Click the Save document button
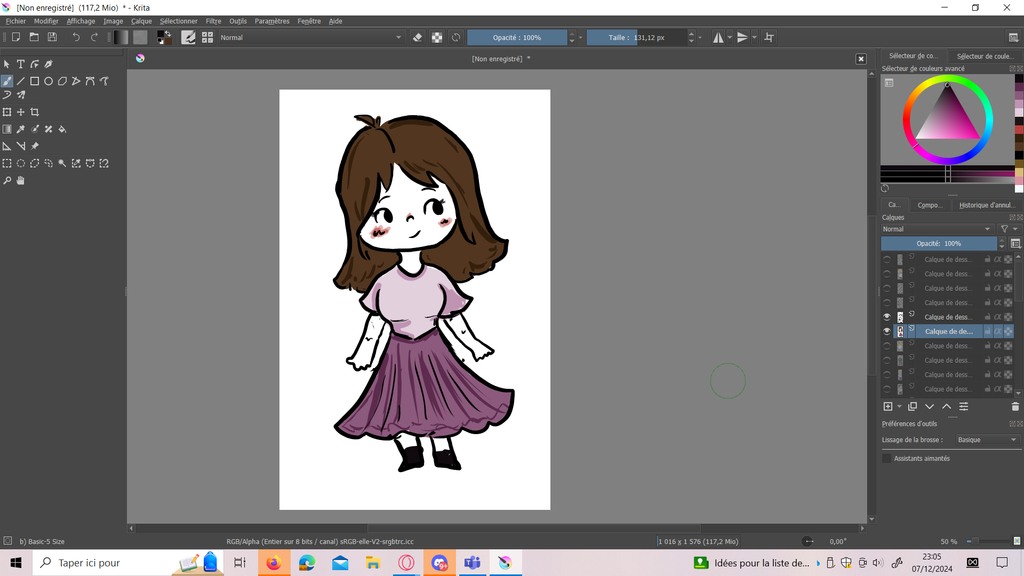The image size is (1024, 576). click(x=52, y=37)
